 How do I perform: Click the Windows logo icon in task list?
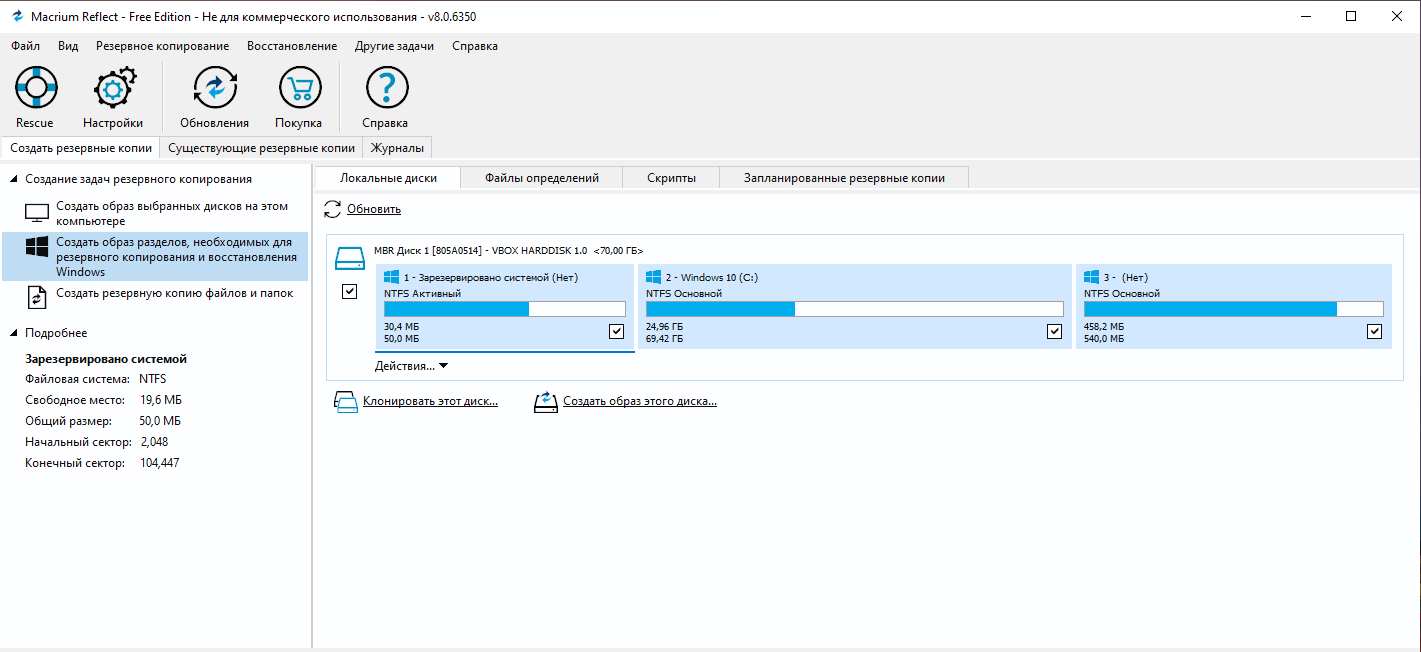[x=37, y=247]
